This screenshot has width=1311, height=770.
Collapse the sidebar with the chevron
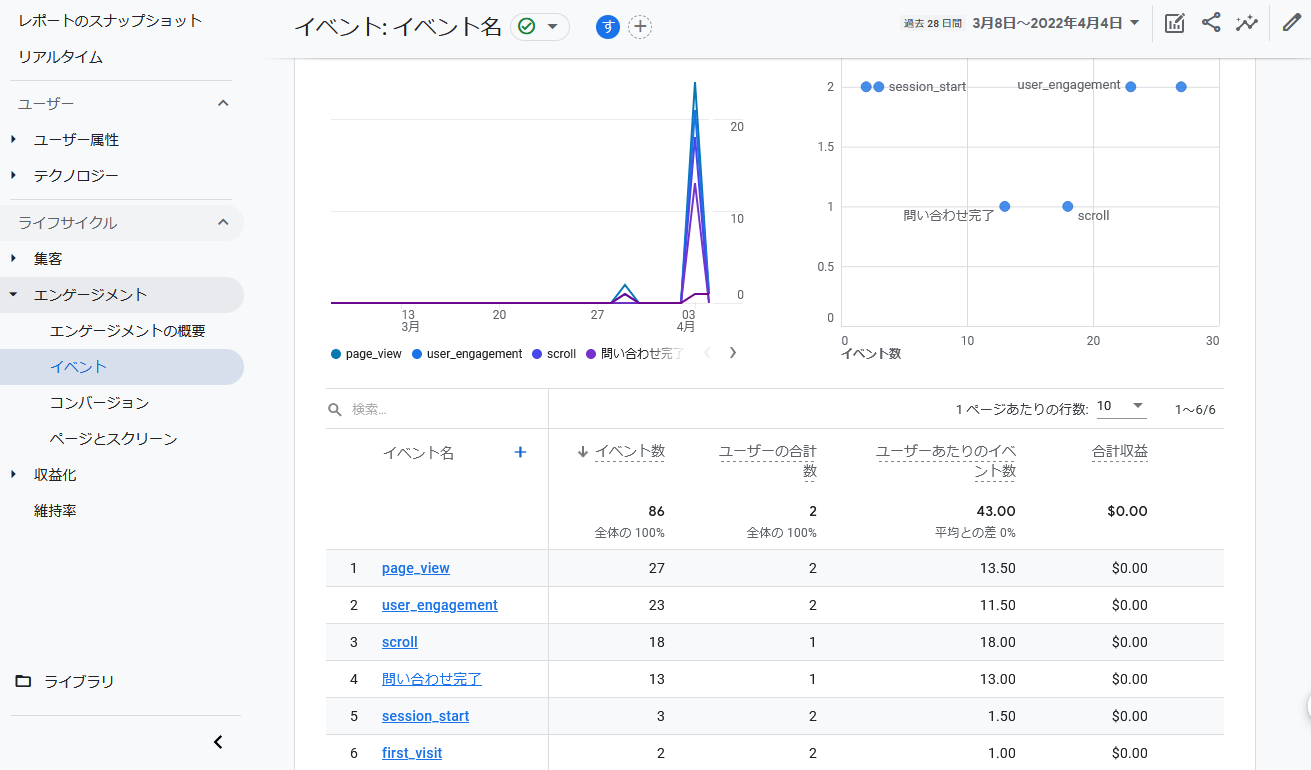[x=219, y=742]
